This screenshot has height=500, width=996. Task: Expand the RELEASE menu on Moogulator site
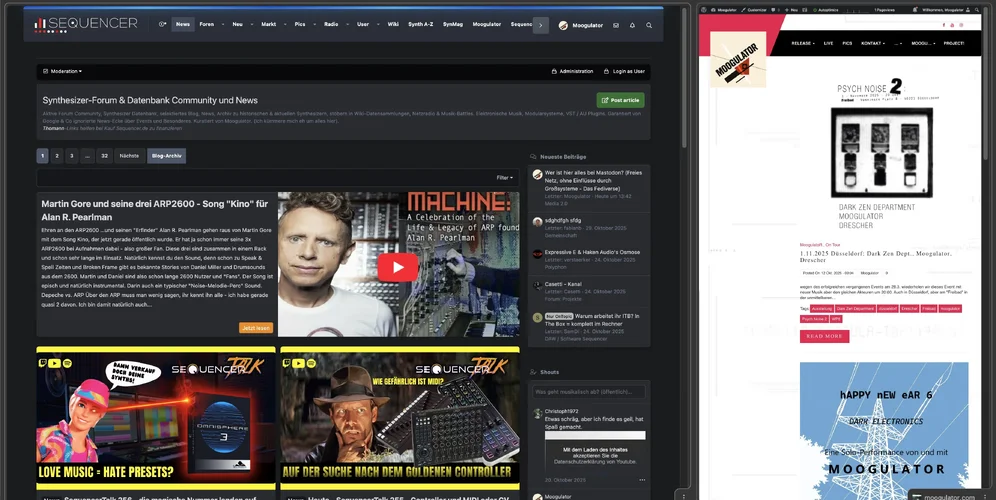click(803, 43)
